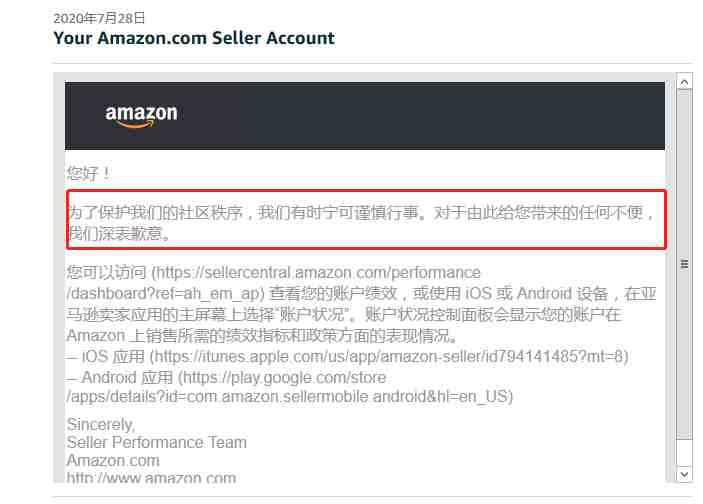Click the scrollbar up arrow
This screenshot has height=504, width=703.
click(684, 82)
